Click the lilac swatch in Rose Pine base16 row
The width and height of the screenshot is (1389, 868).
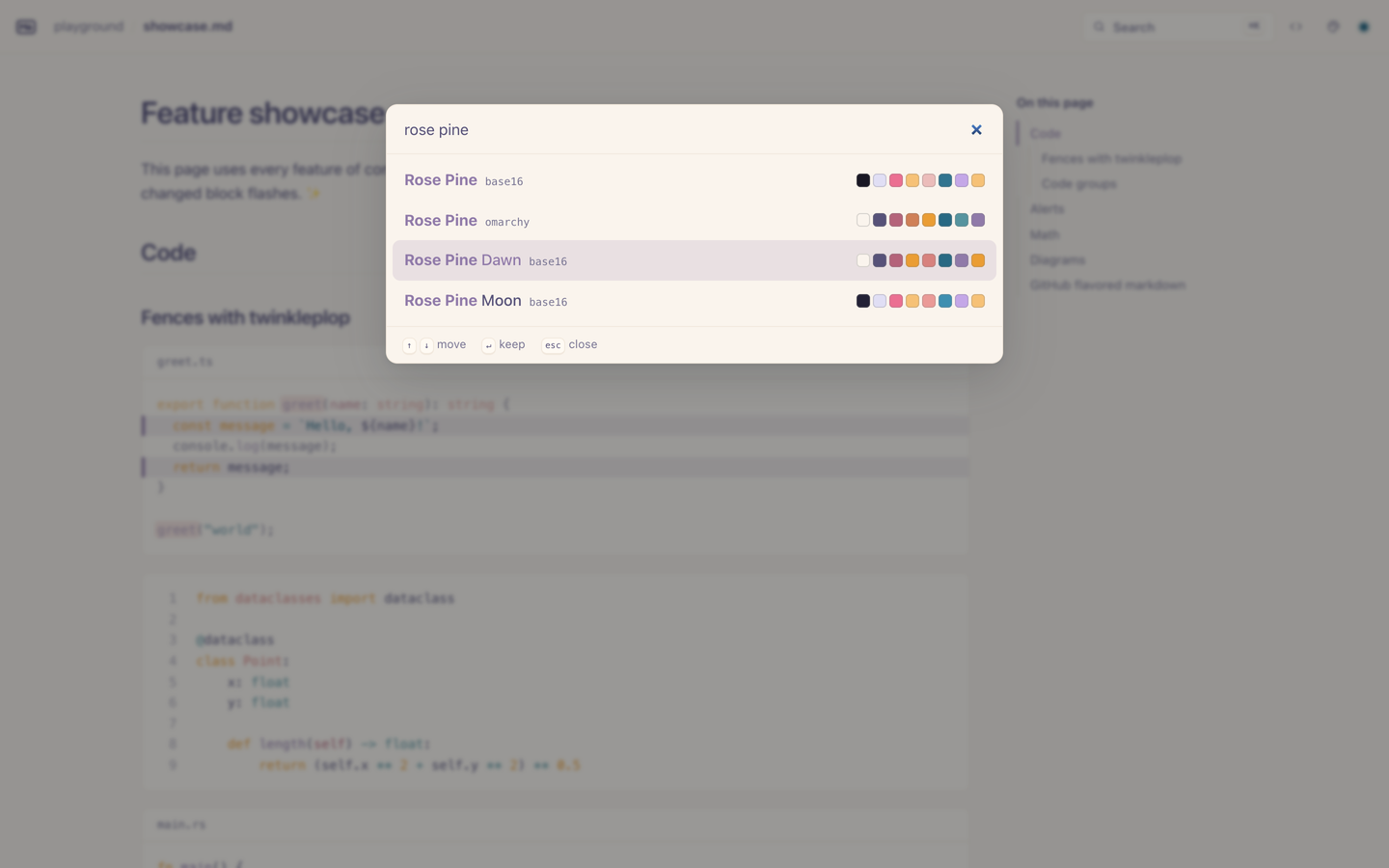click(962, 180)
